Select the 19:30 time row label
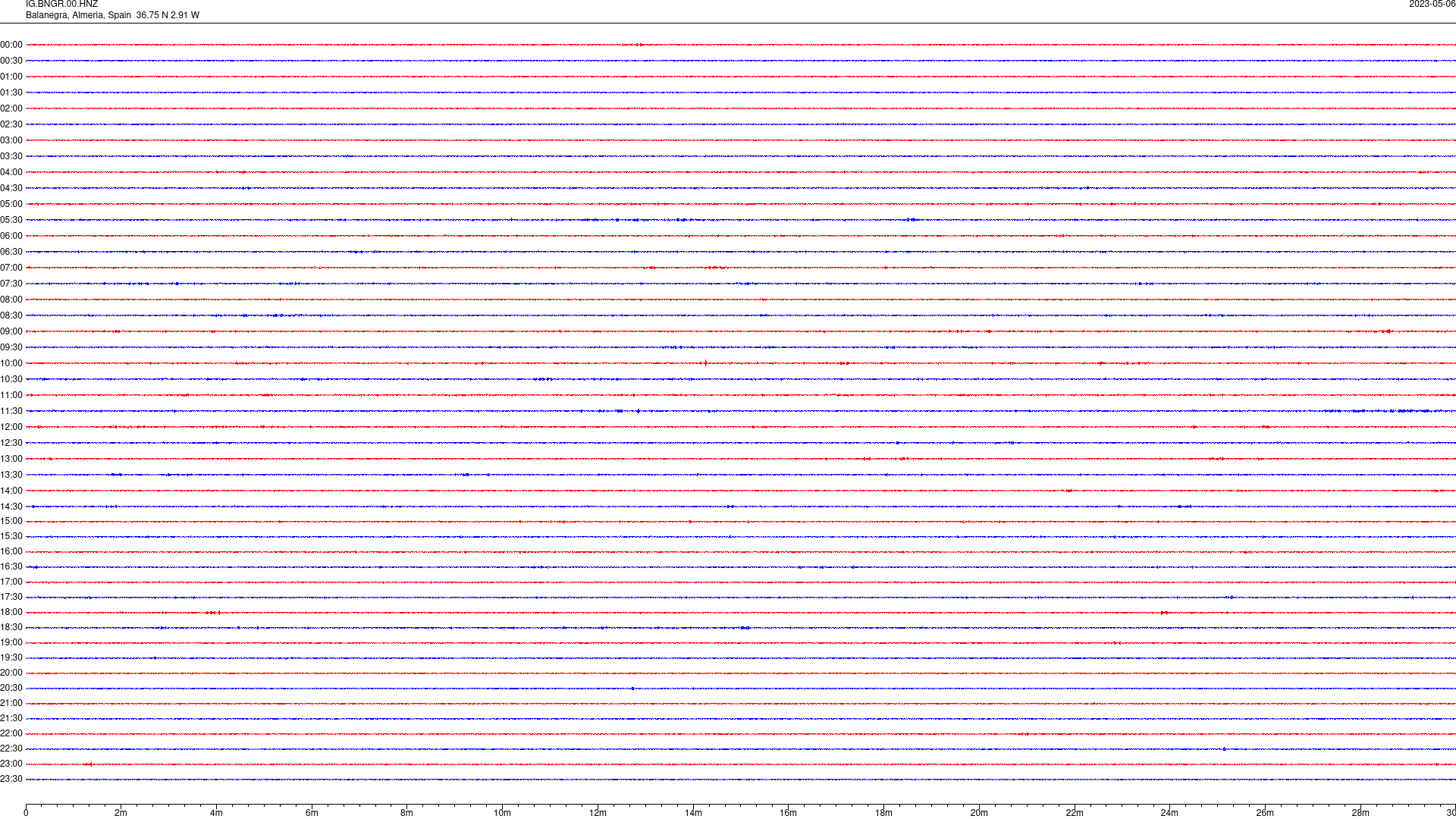The width and height of the screenshot is (1456, 819). [x=11, y=657]
